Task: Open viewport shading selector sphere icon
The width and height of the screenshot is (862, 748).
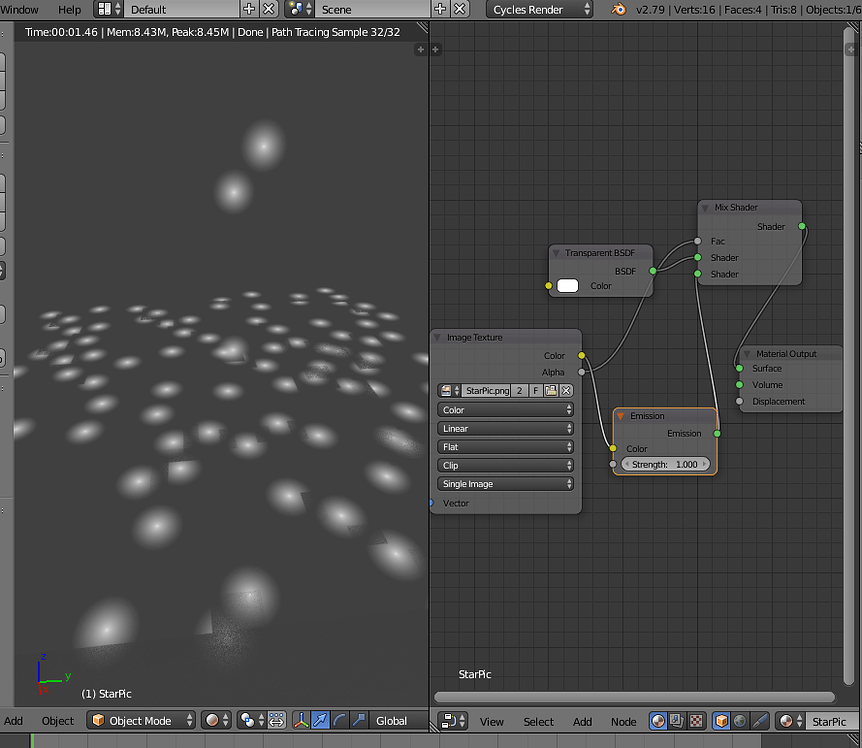Action: (216, 721)
